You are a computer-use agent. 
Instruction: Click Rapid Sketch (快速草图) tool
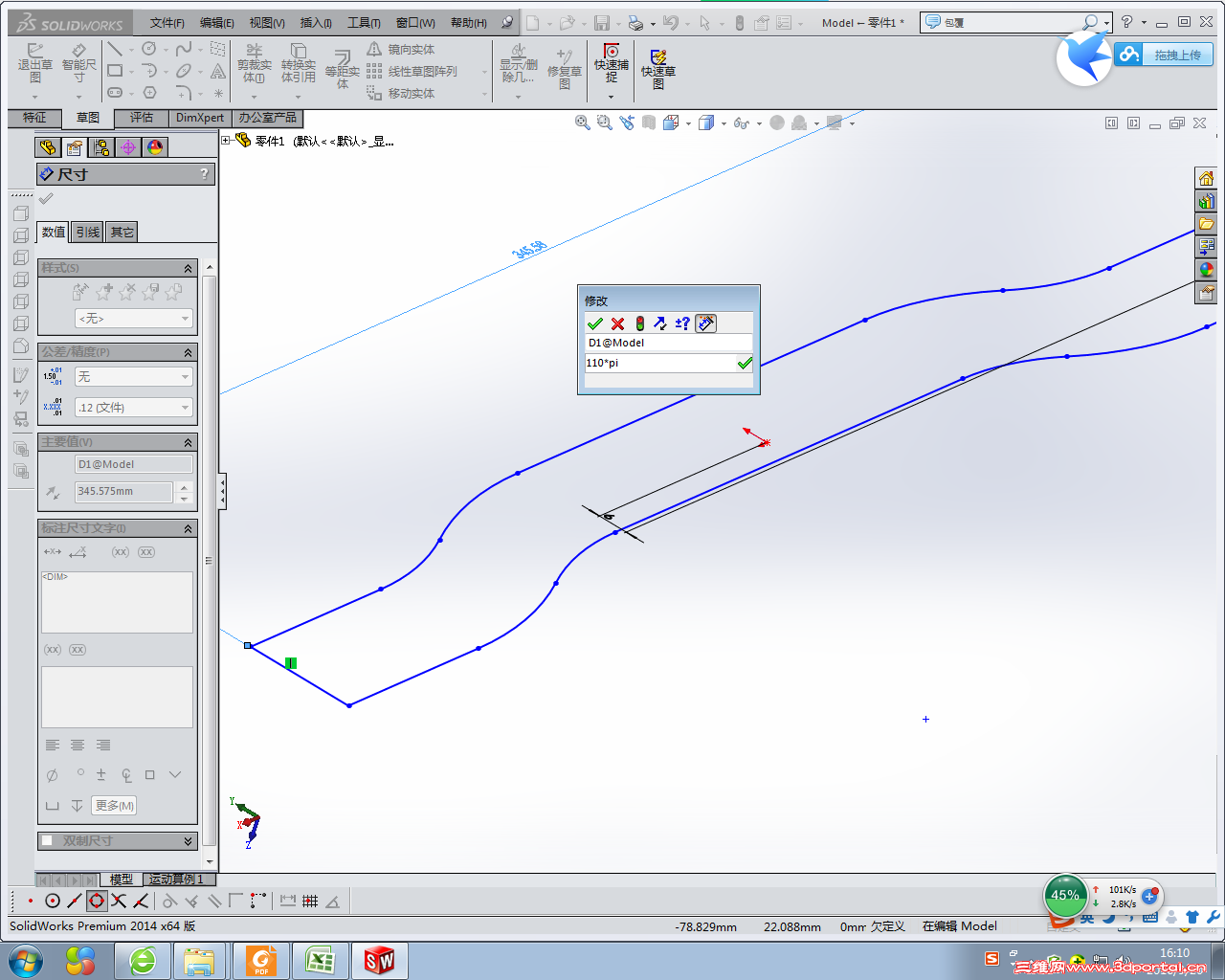658,69
